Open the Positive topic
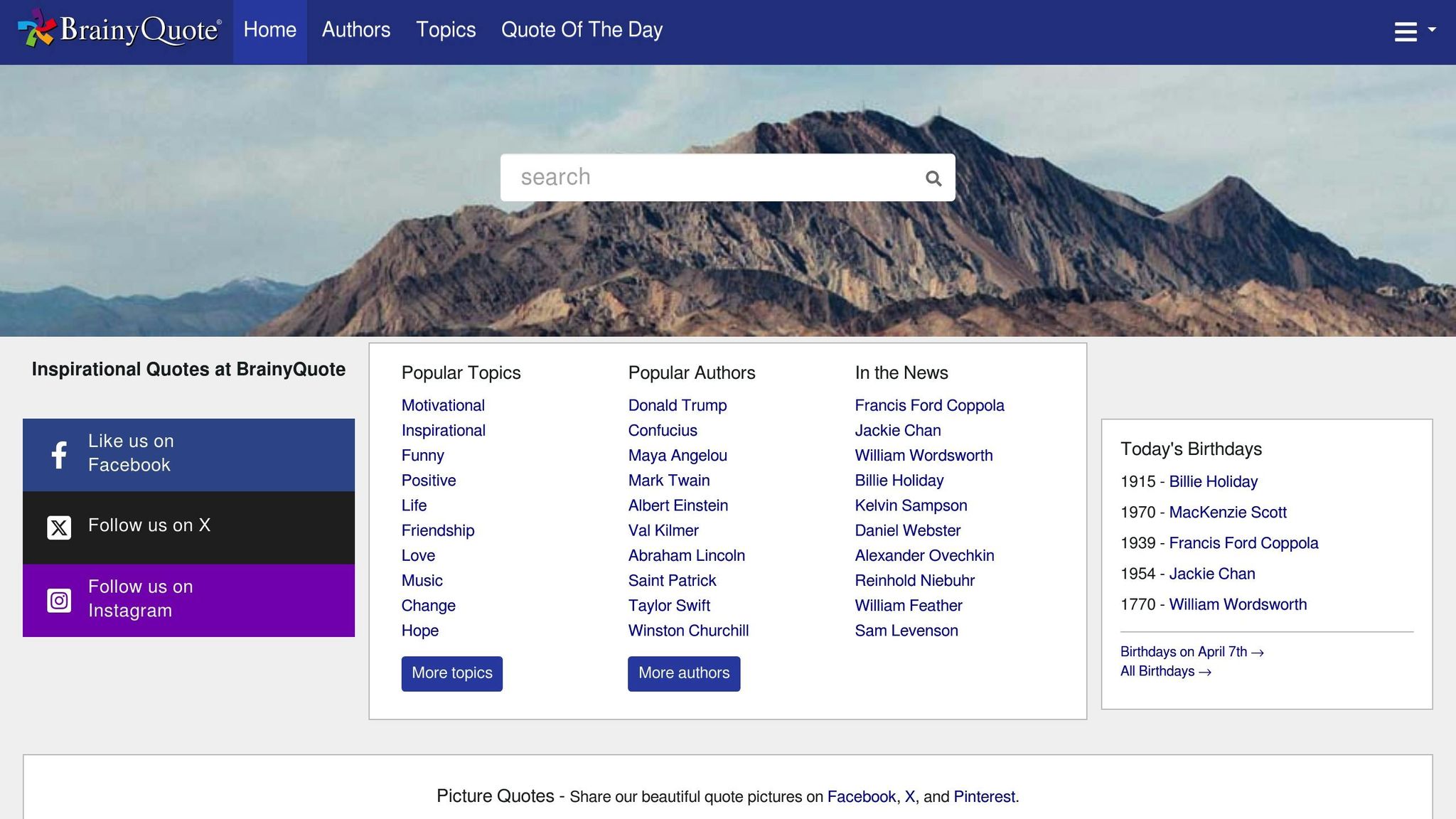 point(429,480)
